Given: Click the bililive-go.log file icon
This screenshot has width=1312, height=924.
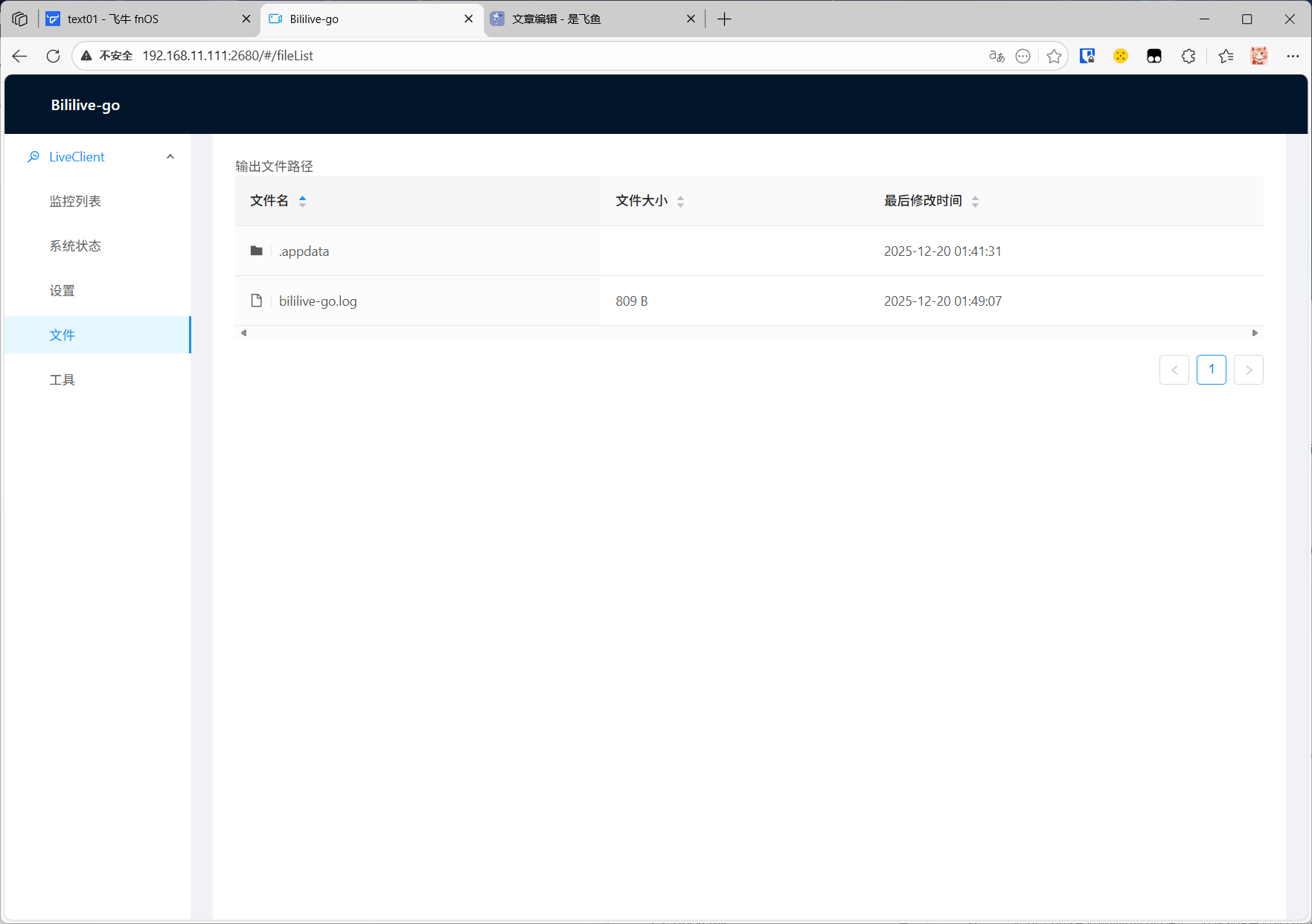Looking at the screenshot, I should 257,301.
